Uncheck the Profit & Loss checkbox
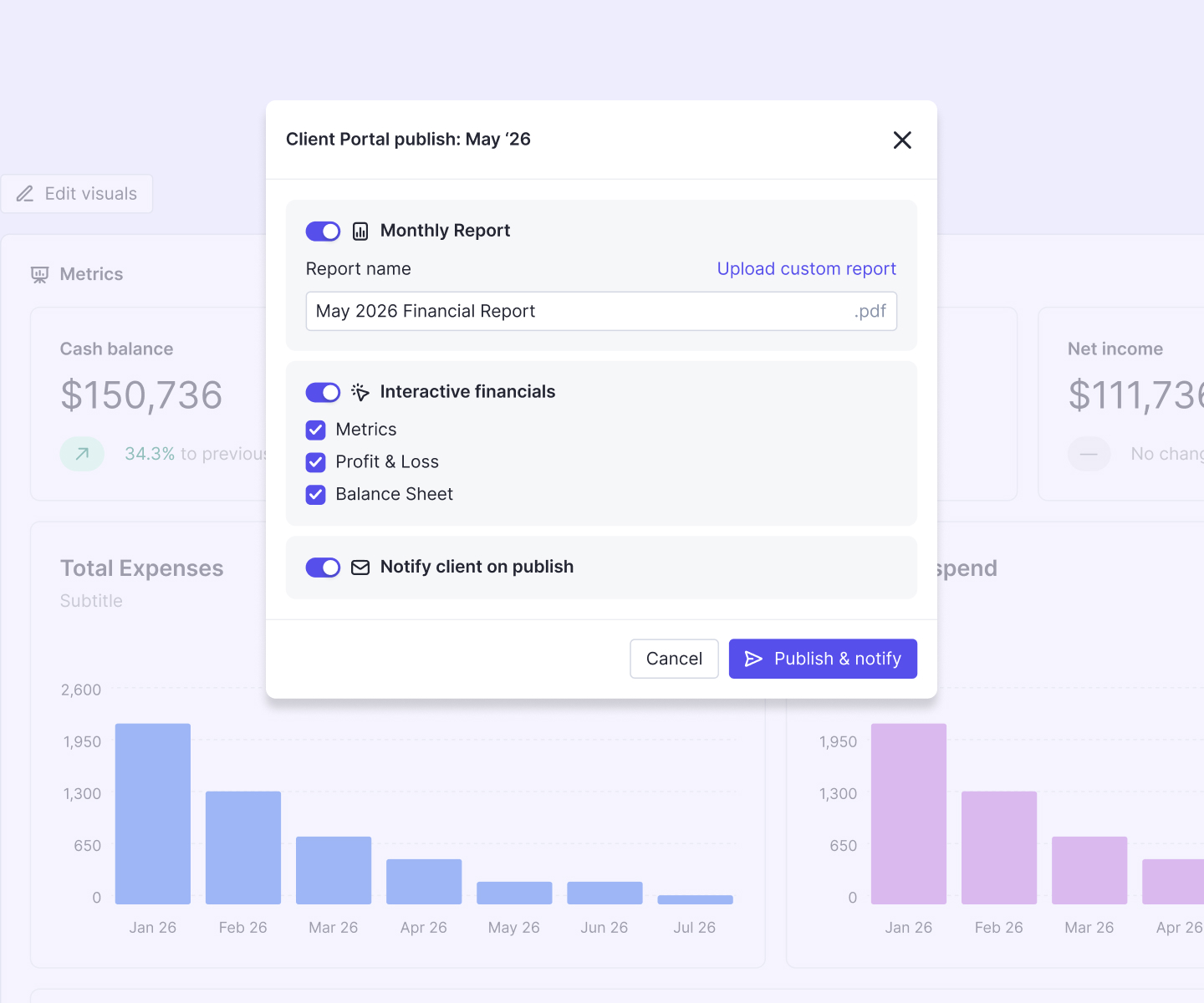The image size is (1204, 1003). [x=315, y=462]
